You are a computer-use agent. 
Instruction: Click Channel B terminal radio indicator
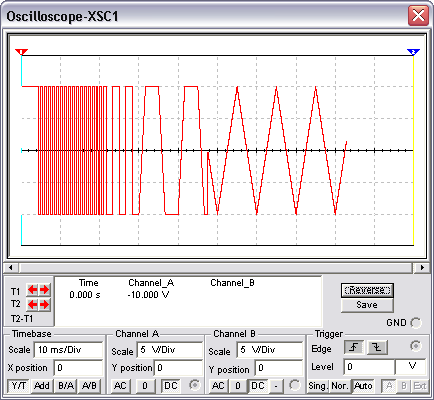click(294, 385)
